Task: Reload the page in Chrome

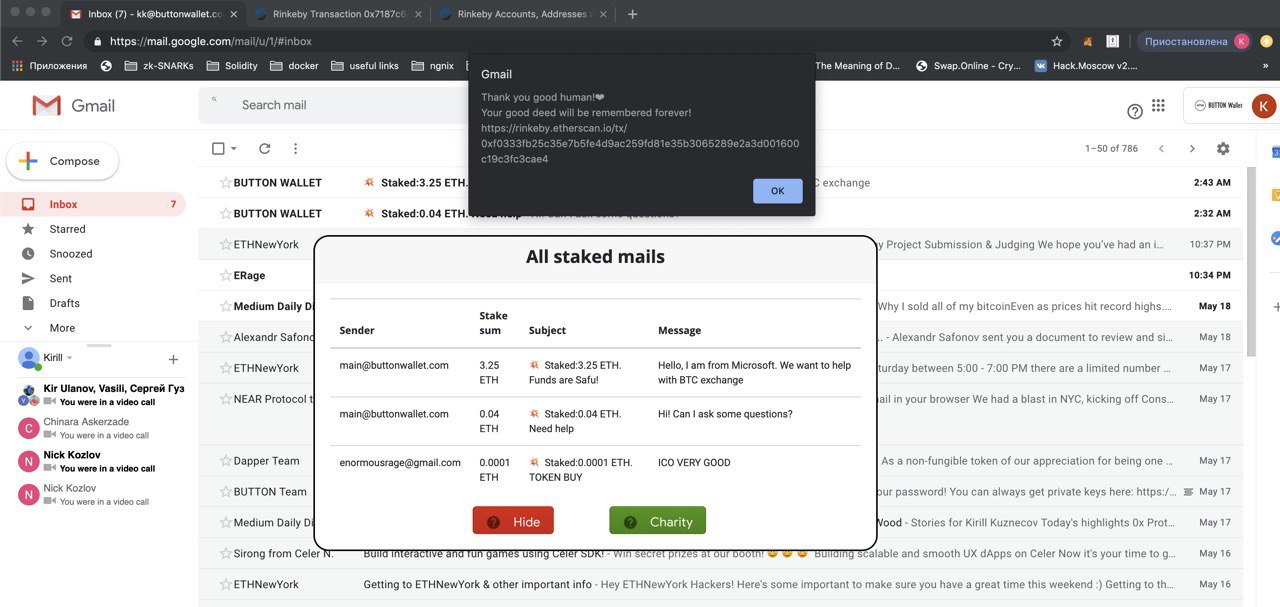Action: tap(67, 41)
